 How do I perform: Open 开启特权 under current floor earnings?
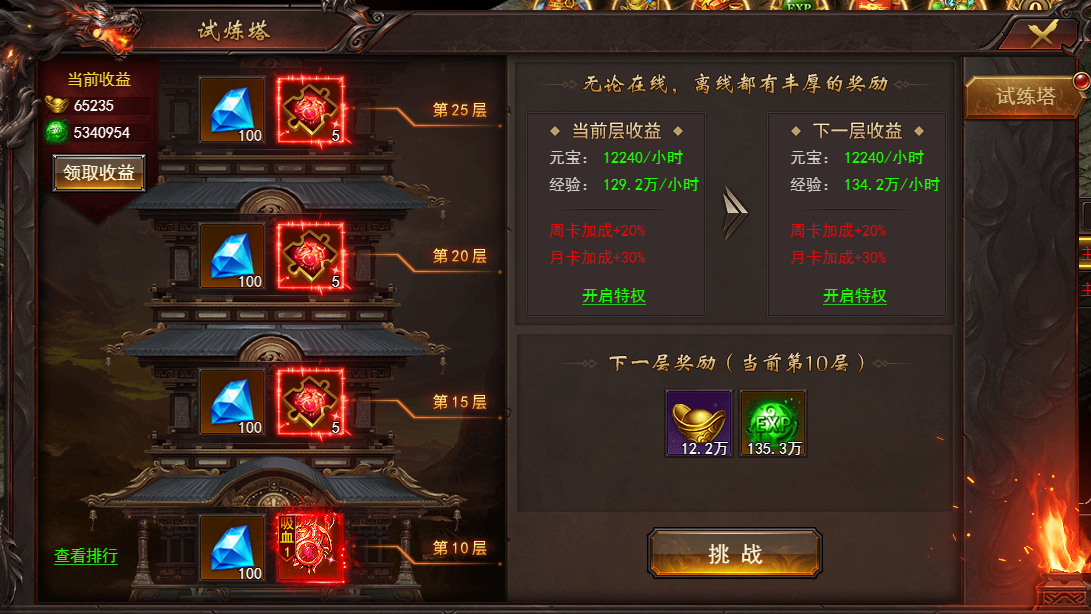pyautogui.click(x=614, y=296)
